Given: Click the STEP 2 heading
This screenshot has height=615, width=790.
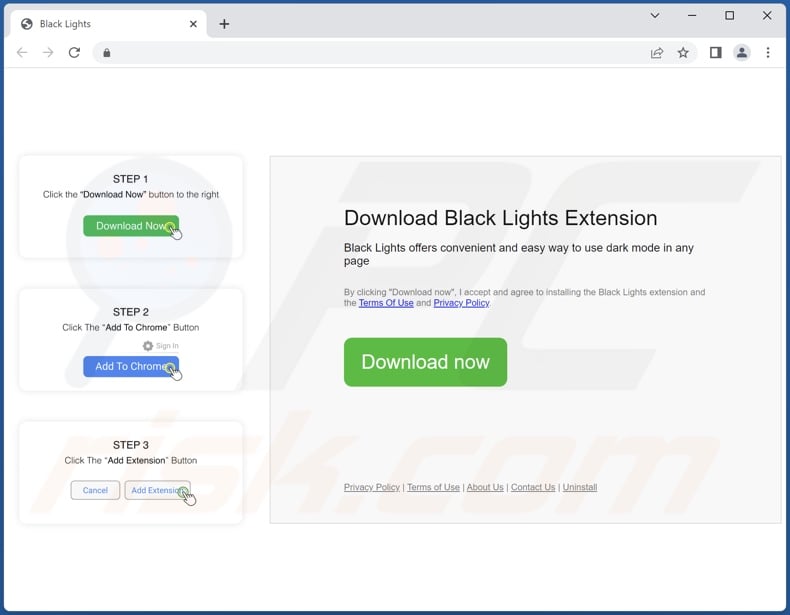Looking at the screenshot, I should (130, 312).
